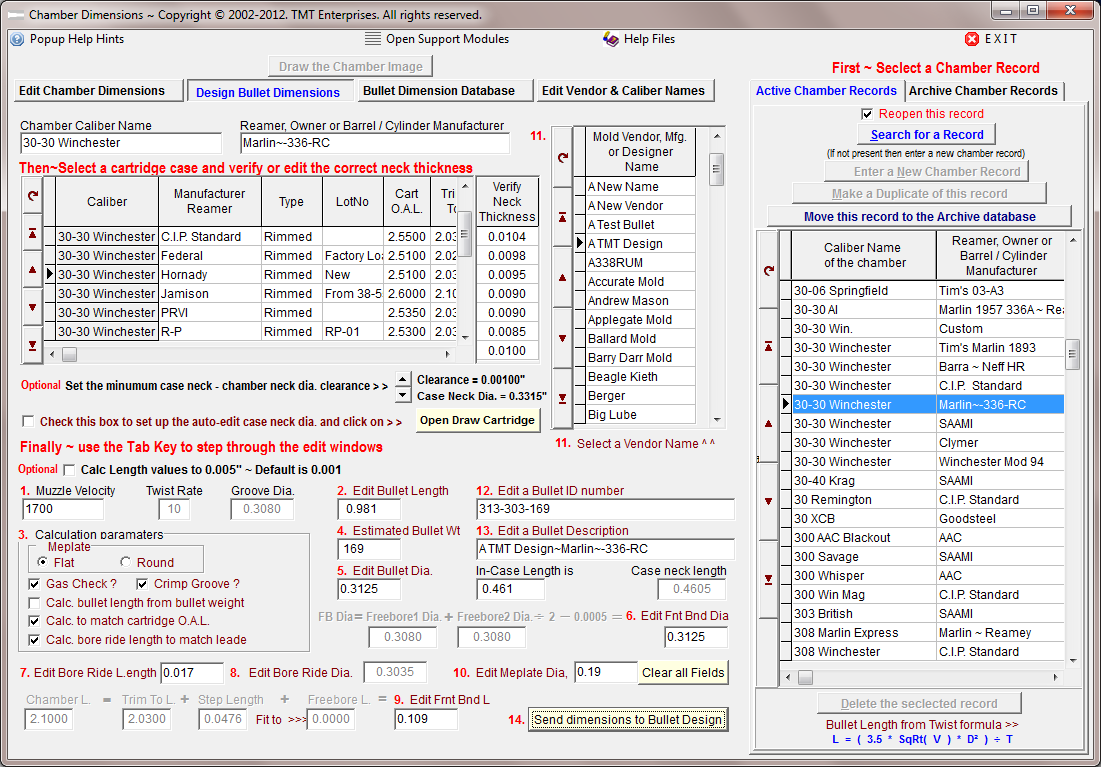
Task: Switch to Bullet Dimension Database tab
Action: point(439,91)
